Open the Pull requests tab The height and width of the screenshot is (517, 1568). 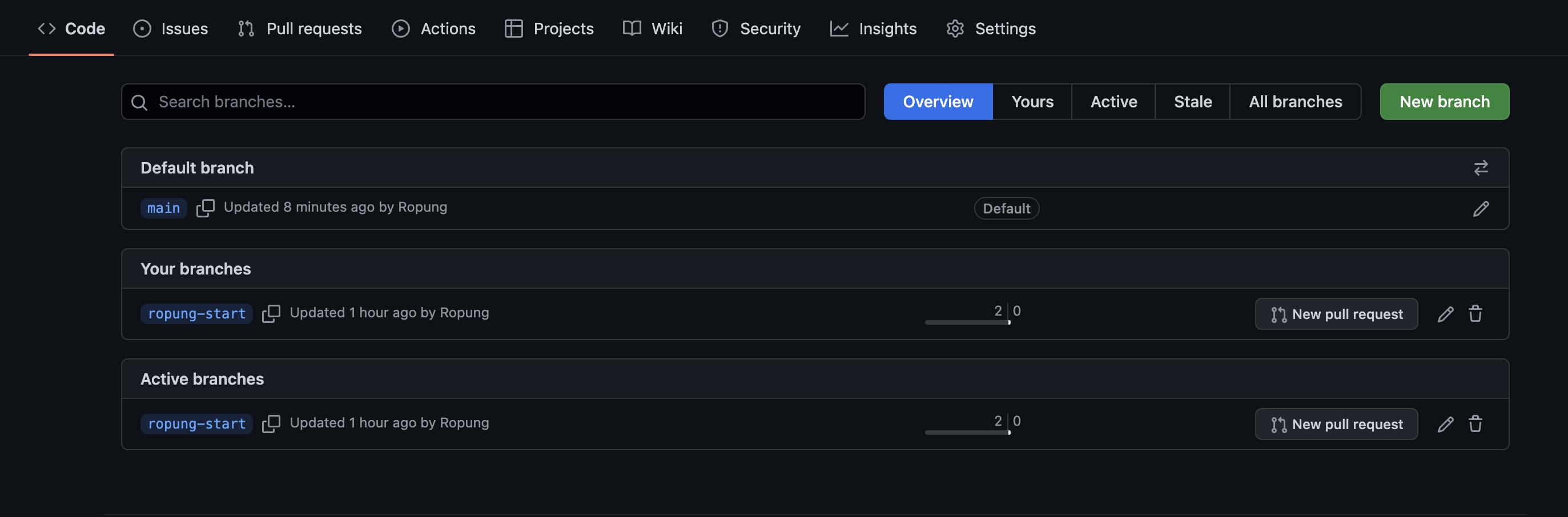click(x=299, y=29)
